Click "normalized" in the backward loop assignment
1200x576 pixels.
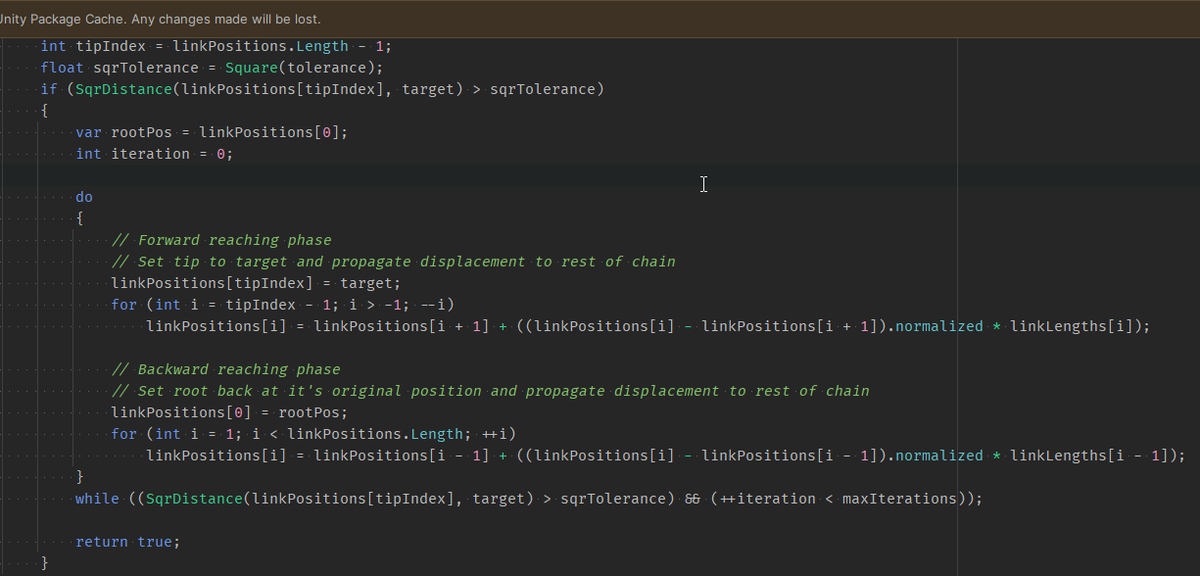pyautogui.click(x=939, y=456)
